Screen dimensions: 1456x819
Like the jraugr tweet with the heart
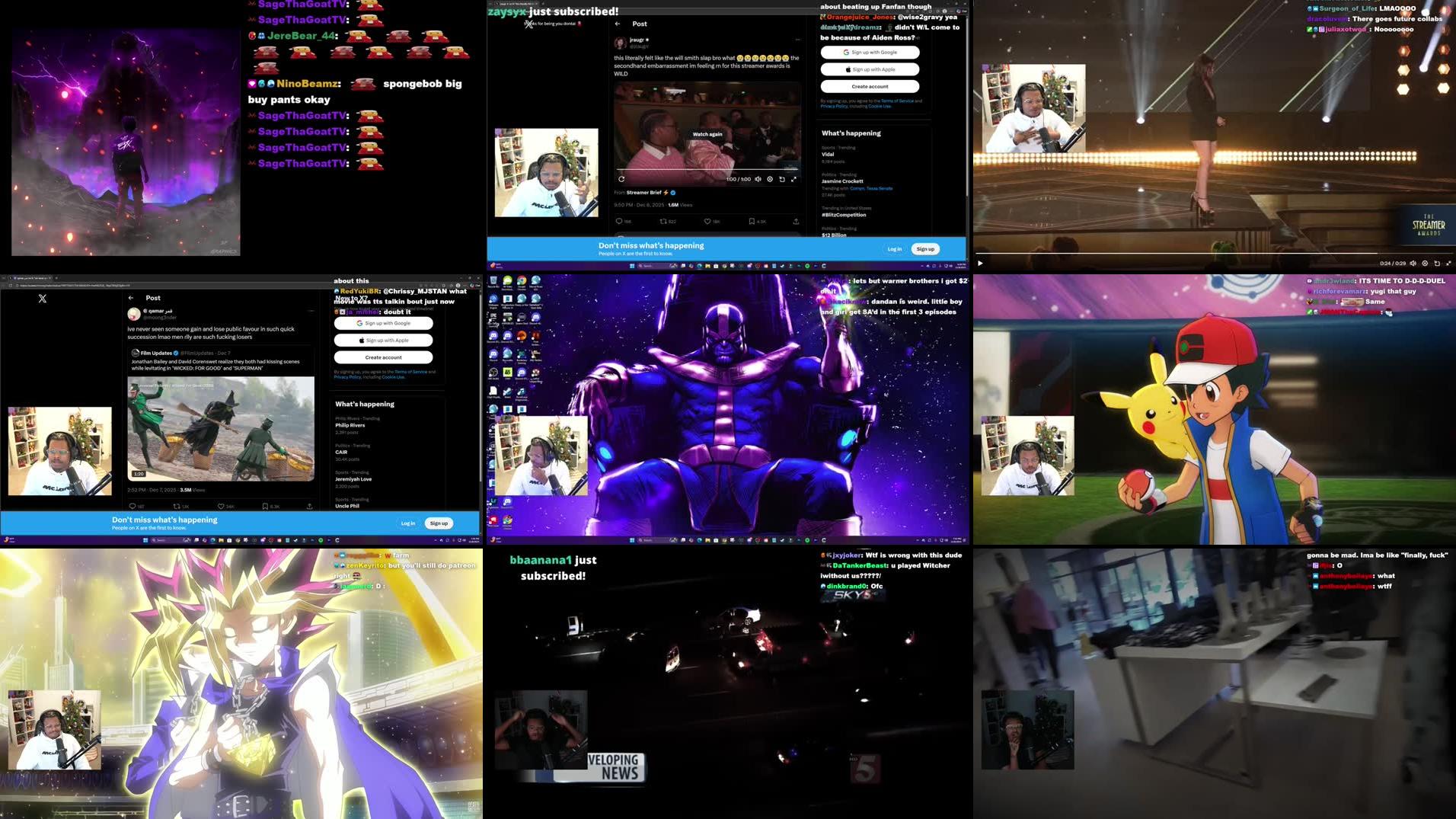click(708, 221)
